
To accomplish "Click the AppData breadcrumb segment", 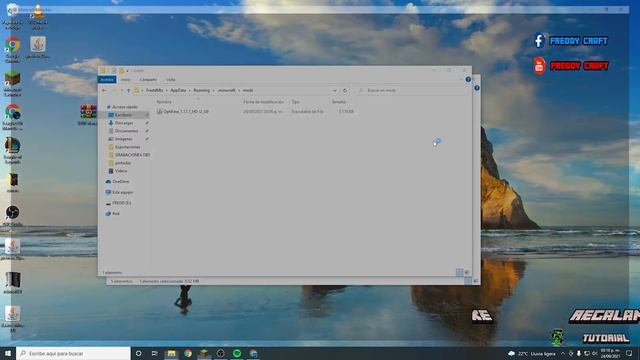I will pos(178,90).
